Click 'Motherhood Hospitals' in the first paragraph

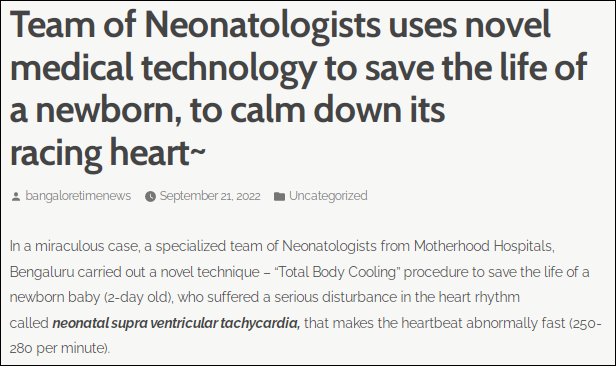pyautogui.click(x=484, y=246)
